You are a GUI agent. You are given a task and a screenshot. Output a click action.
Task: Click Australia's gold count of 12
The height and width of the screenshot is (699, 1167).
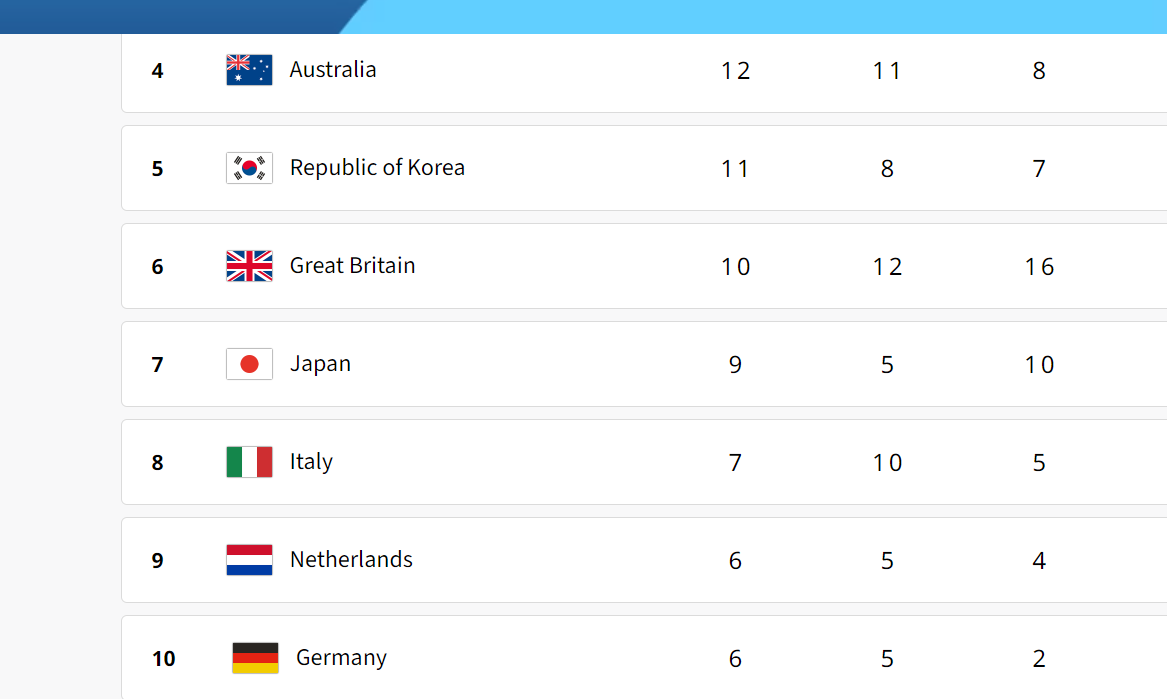(x=735, y=71)
